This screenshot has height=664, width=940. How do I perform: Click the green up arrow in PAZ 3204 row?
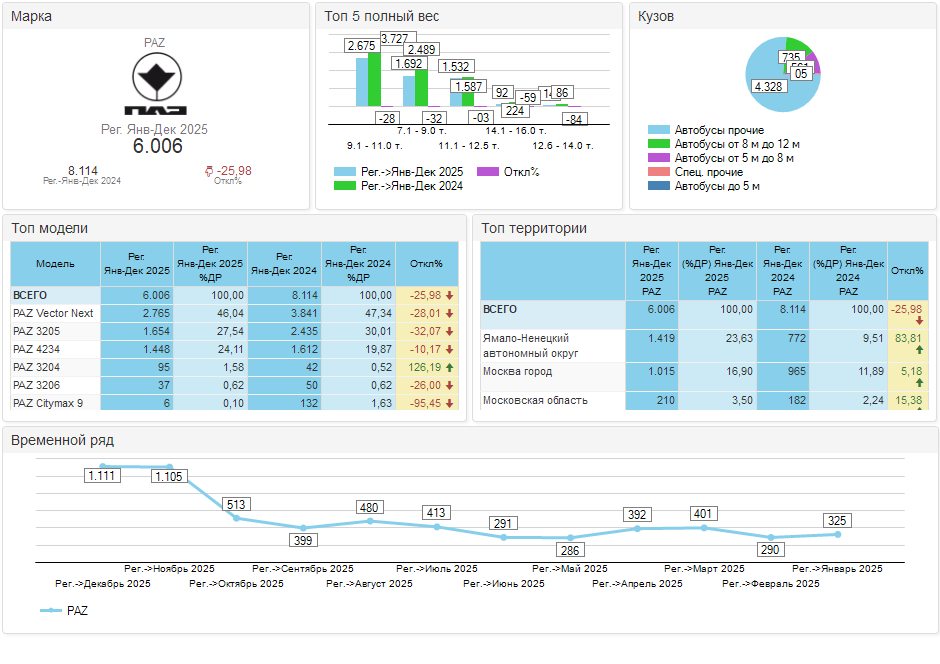[x=450, y=367]
